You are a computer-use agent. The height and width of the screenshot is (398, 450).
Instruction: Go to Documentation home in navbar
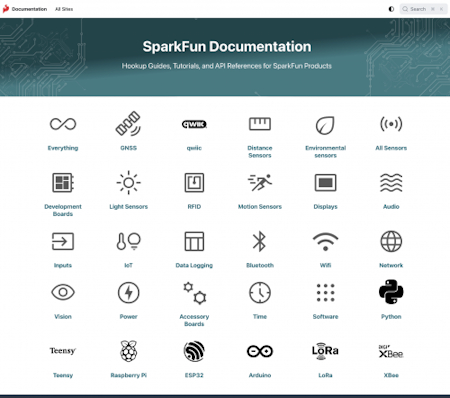point(29,9)
